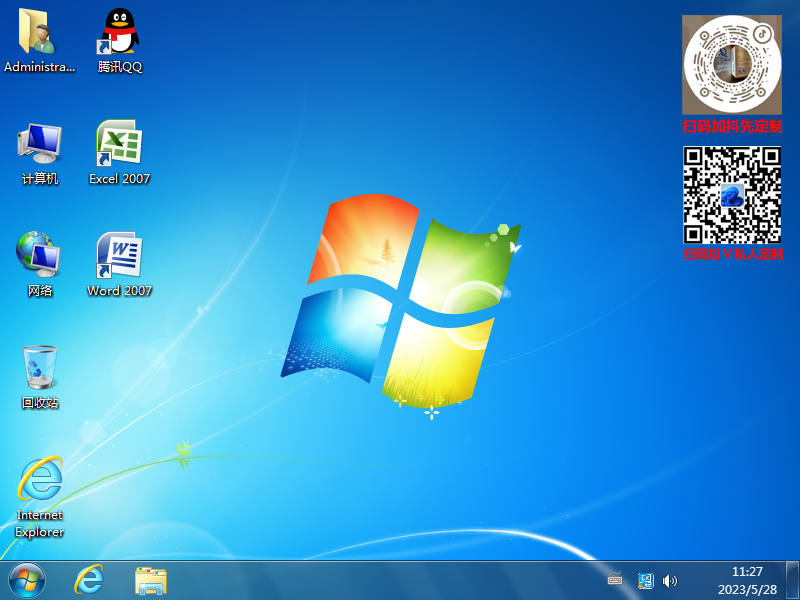Launch Internet Explorer from the taskbar
Image resolution: width=800 pixels, height=600 pixels.
89,580
